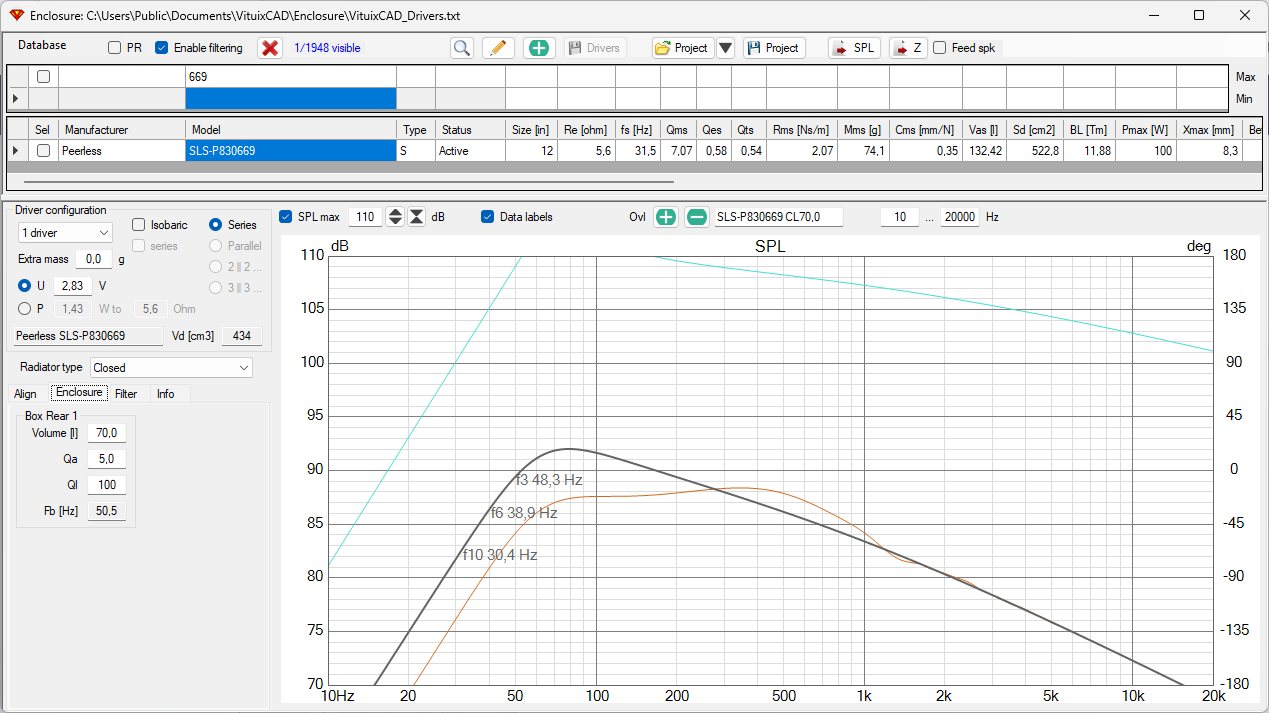Screen dimensions: 1269x713
Task: Toggle the Isobaric checkbox
Action: pyautogui.click(x=140, y=225)
